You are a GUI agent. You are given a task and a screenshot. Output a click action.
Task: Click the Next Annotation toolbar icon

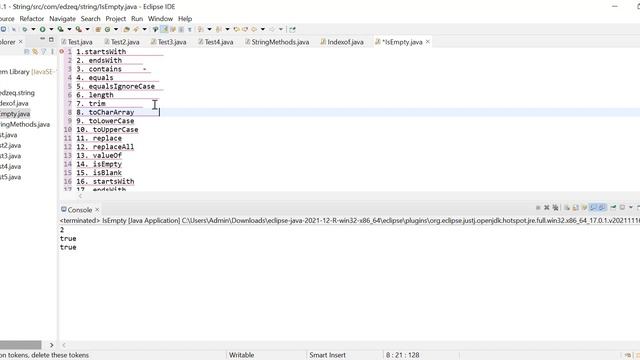click(x=200, y=29)
